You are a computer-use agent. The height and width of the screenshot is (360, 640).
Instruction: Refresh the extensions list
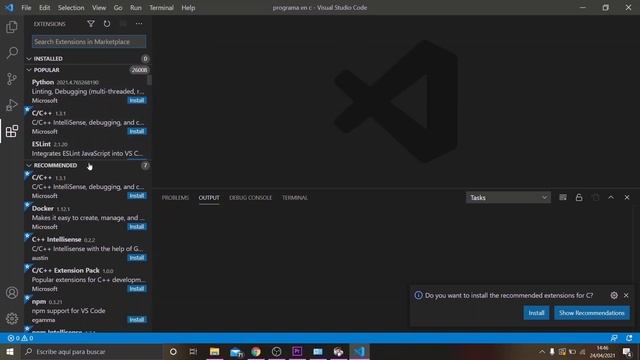tap(107, 24)
